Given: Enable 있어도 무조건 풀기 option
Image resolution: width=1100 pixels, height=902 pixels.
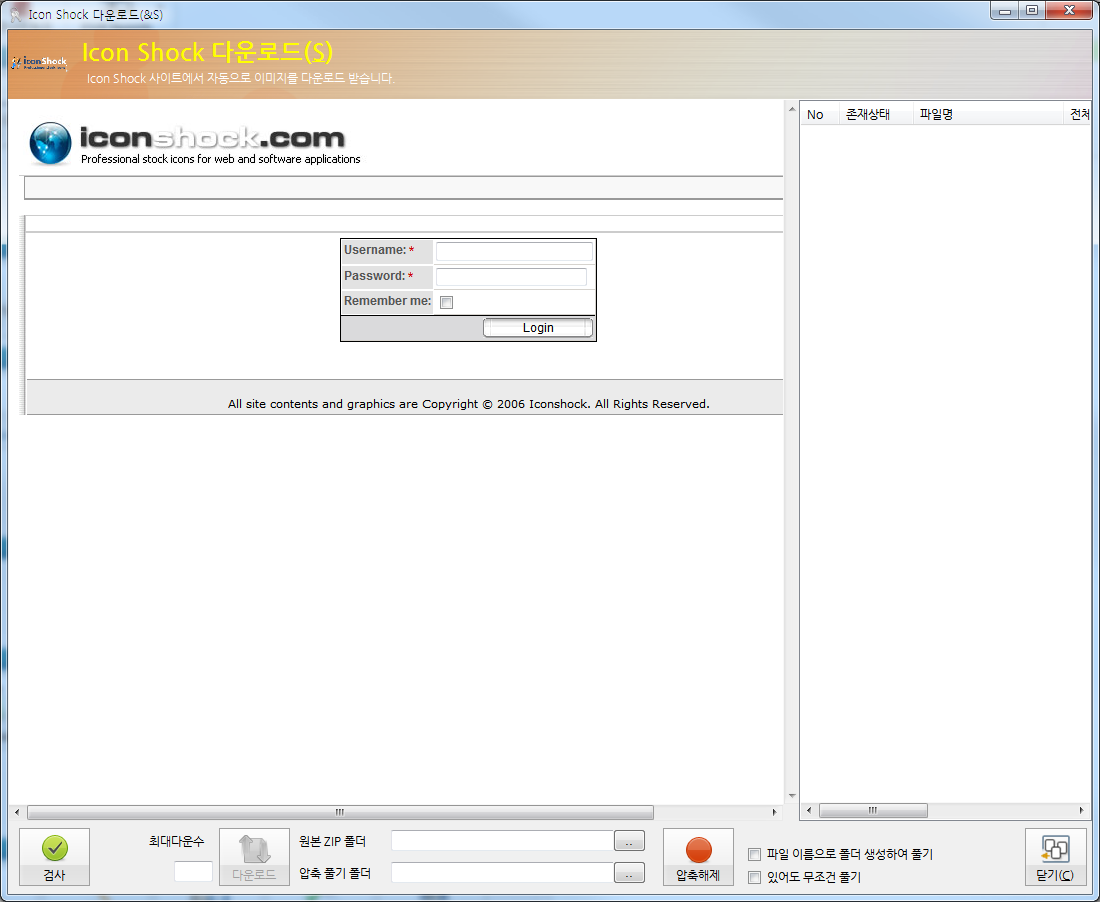Looking at the screenshot, I should click(x=754, y=877).
